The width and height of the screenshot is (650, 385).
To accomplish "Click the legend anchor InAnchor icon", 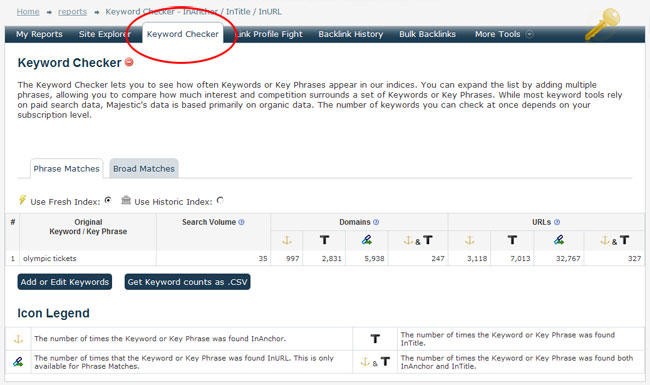I will tap(18, 339).
